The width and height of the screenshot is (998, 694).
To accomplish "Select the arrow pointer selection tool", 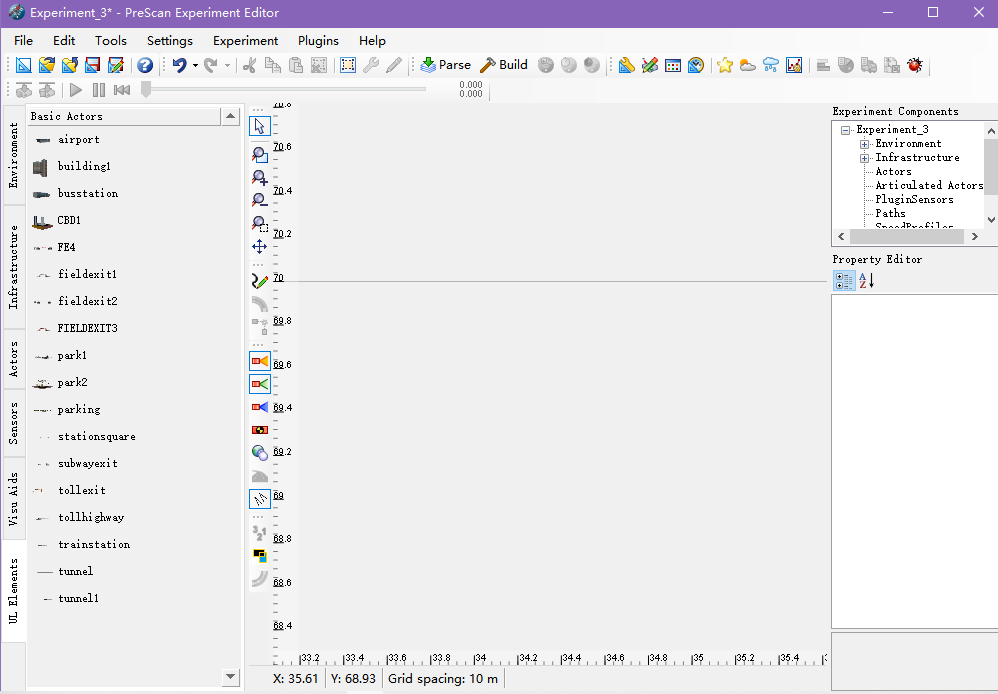I will 260,126.
